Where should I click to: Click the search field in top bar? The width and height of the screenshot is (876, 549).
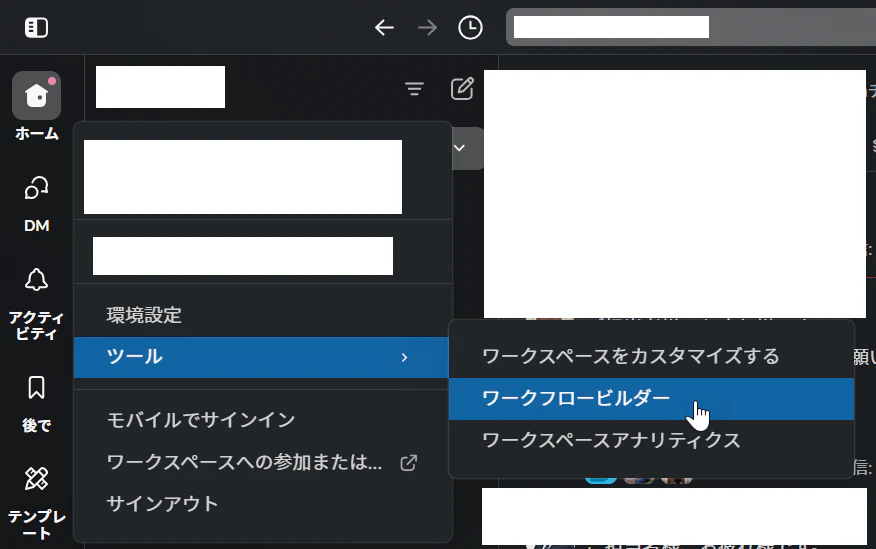[x=691, y=27]
